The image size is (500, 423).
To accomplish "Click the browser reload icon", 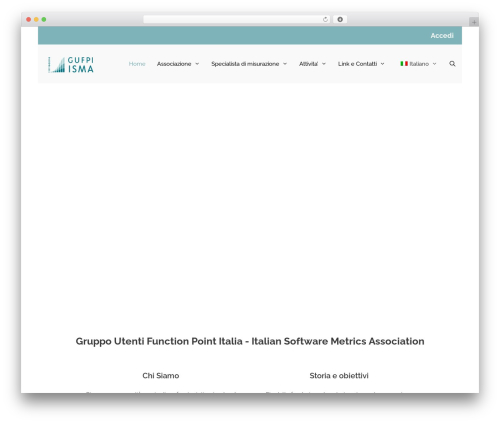I will pyautogui.click(x=325, y=20).
